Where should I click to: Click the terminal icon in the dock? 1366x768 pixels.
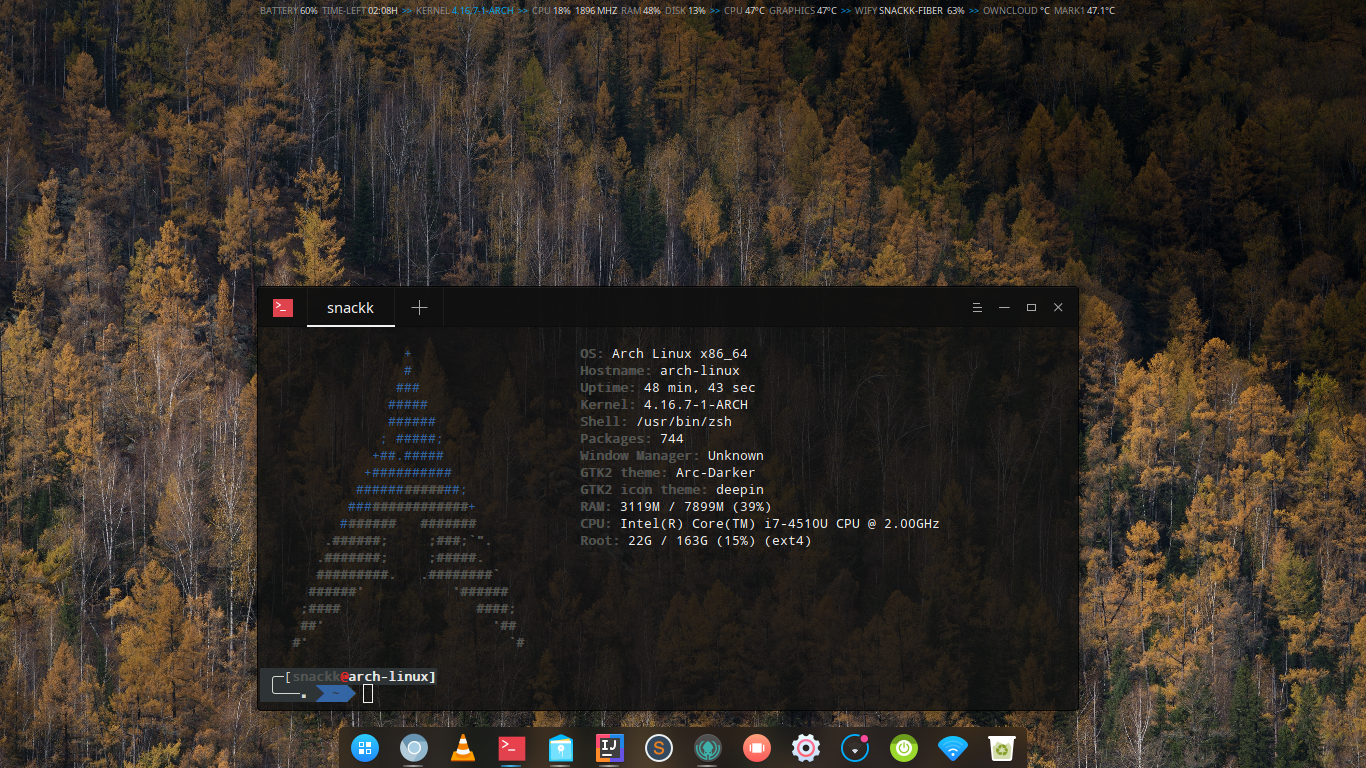[x=512, y=747]
